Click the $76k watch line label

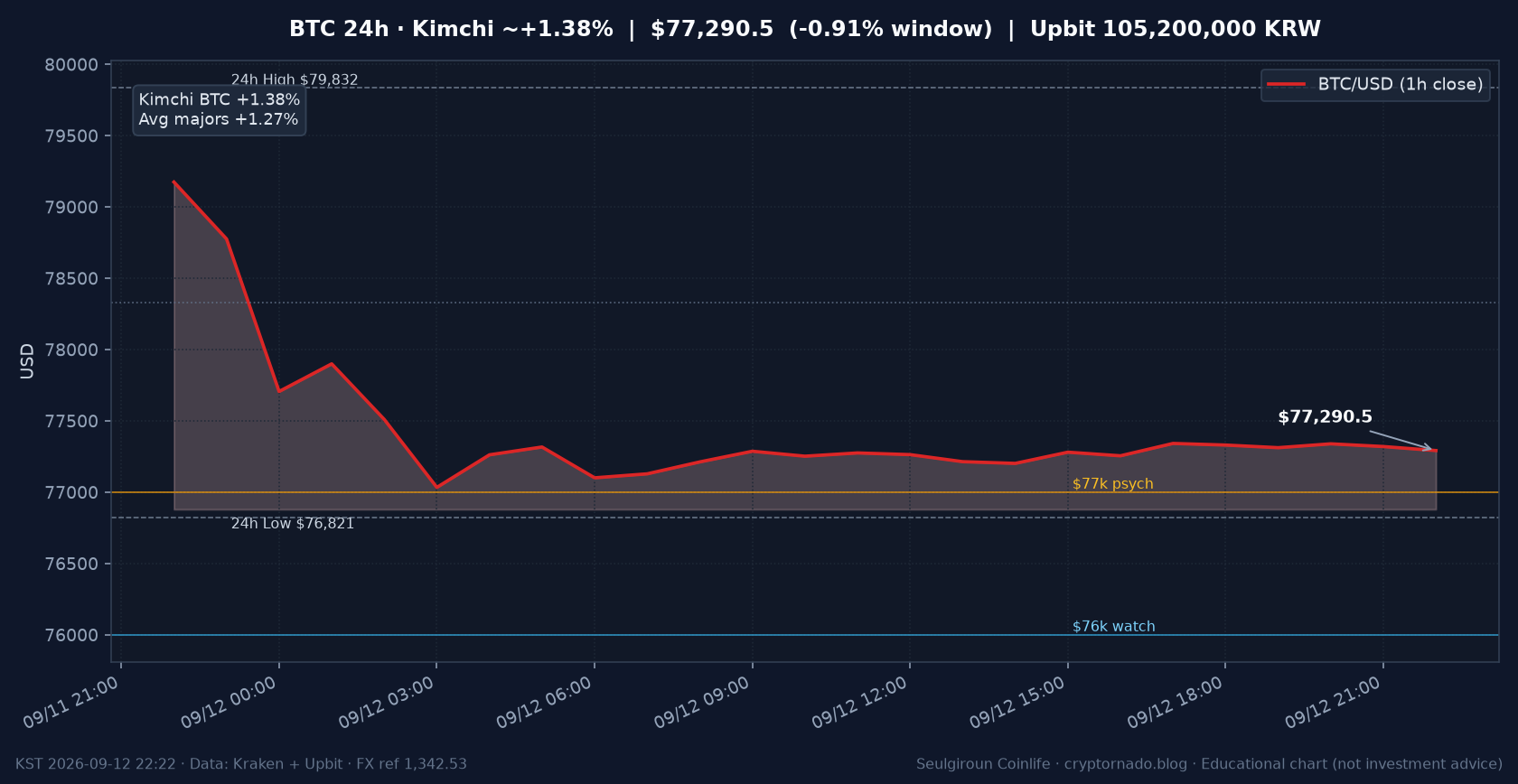(x=1113, y=627)
